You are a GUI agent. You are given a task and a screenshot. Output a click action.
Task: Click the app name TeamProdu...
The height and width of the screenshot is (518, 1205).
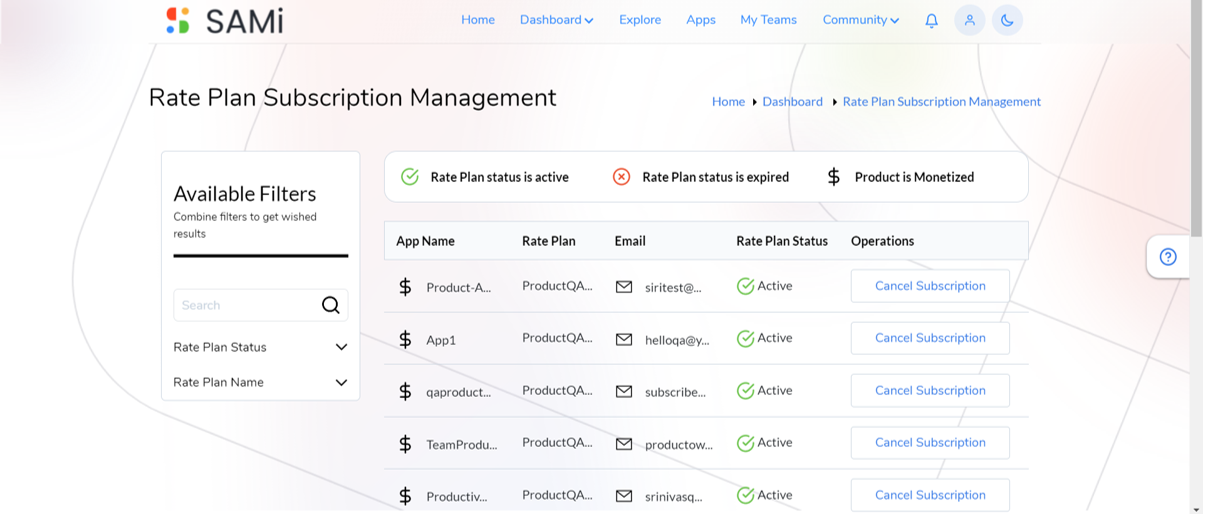[x=461, y=444]
